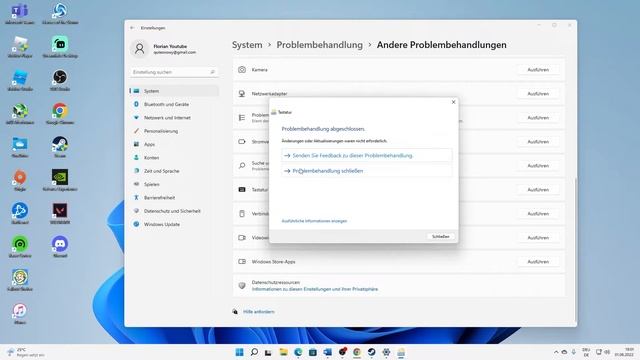Open the Discord desktop shortcut

click(60, 247)
